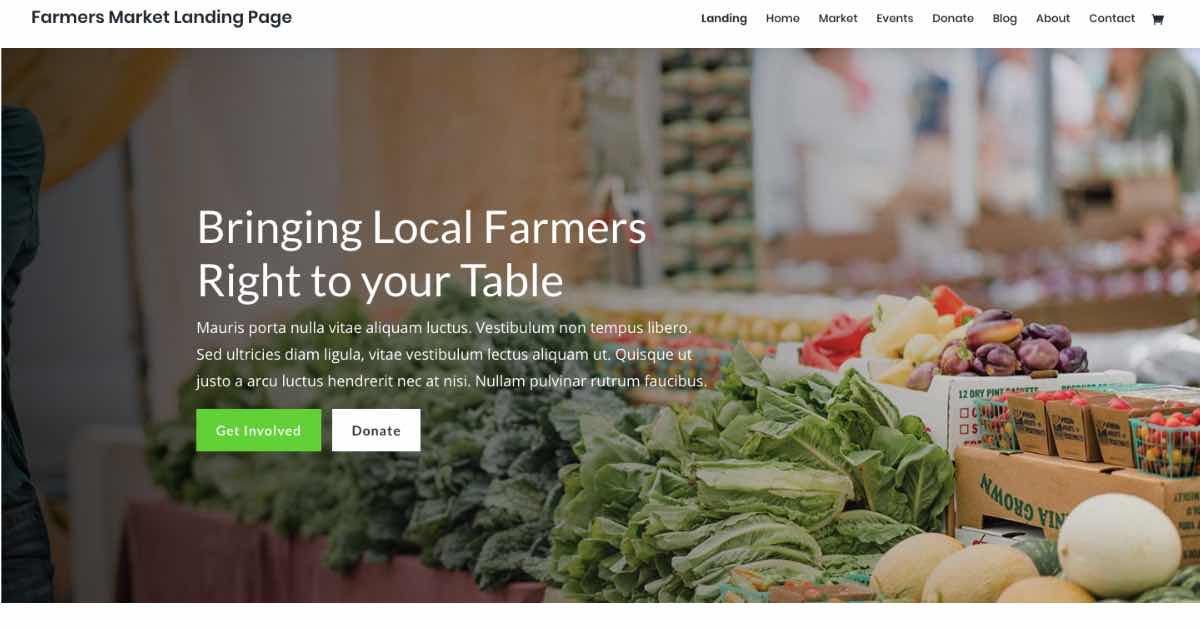Open the Market page from navigation
Viewport: 1200px width, 628px height.
838,18
